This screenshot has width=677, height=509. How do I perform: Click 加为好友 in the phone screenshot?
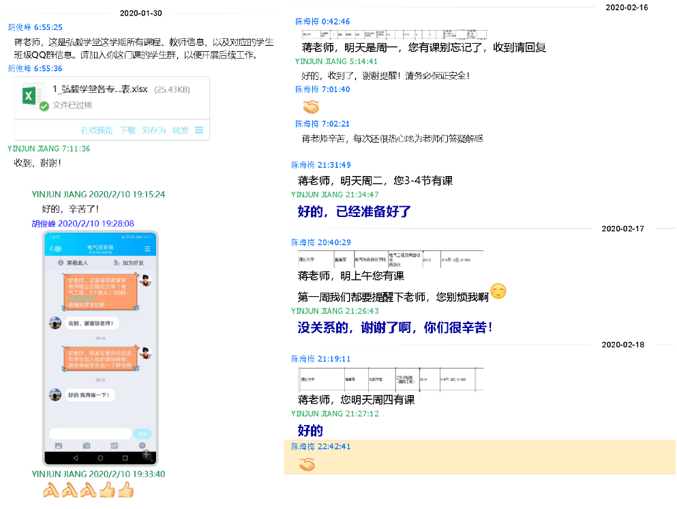130,262
